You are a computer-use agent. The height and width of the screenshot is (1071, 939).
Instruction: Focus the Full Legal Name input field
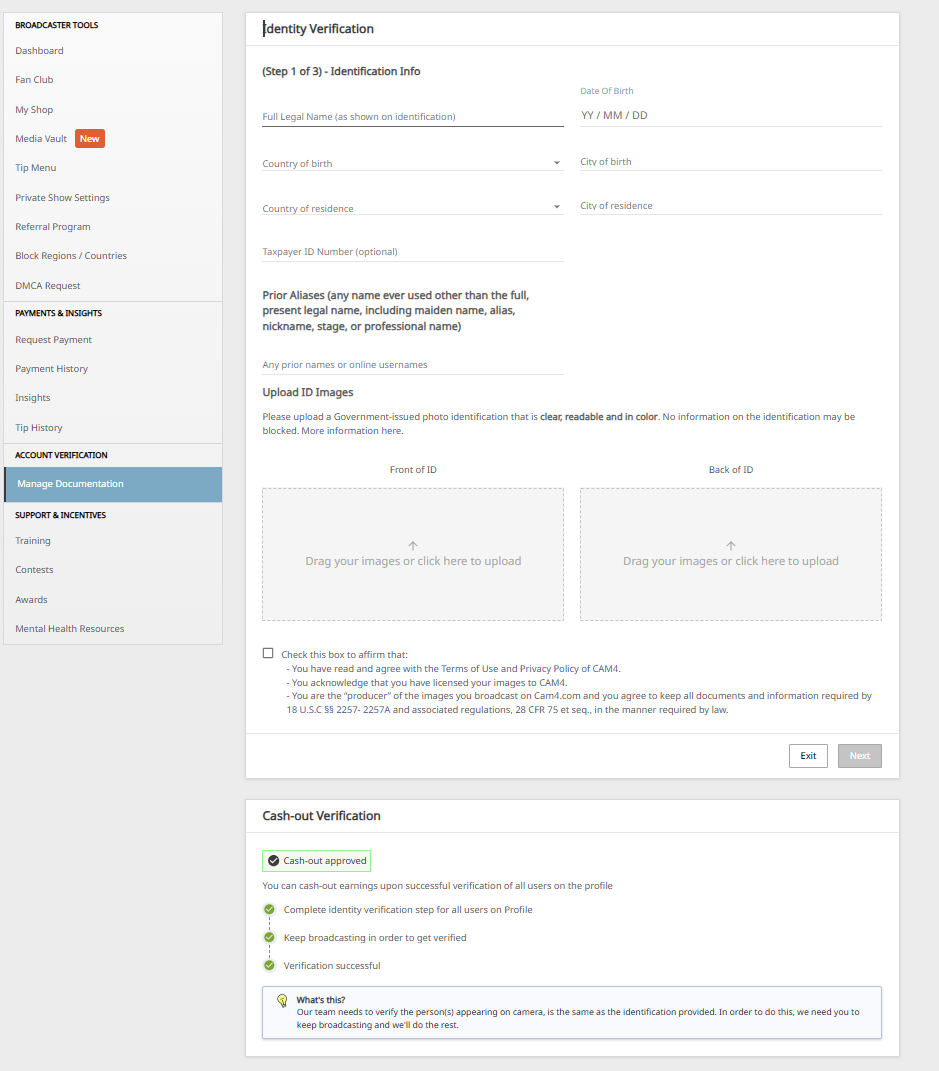(x=412, y=116)
